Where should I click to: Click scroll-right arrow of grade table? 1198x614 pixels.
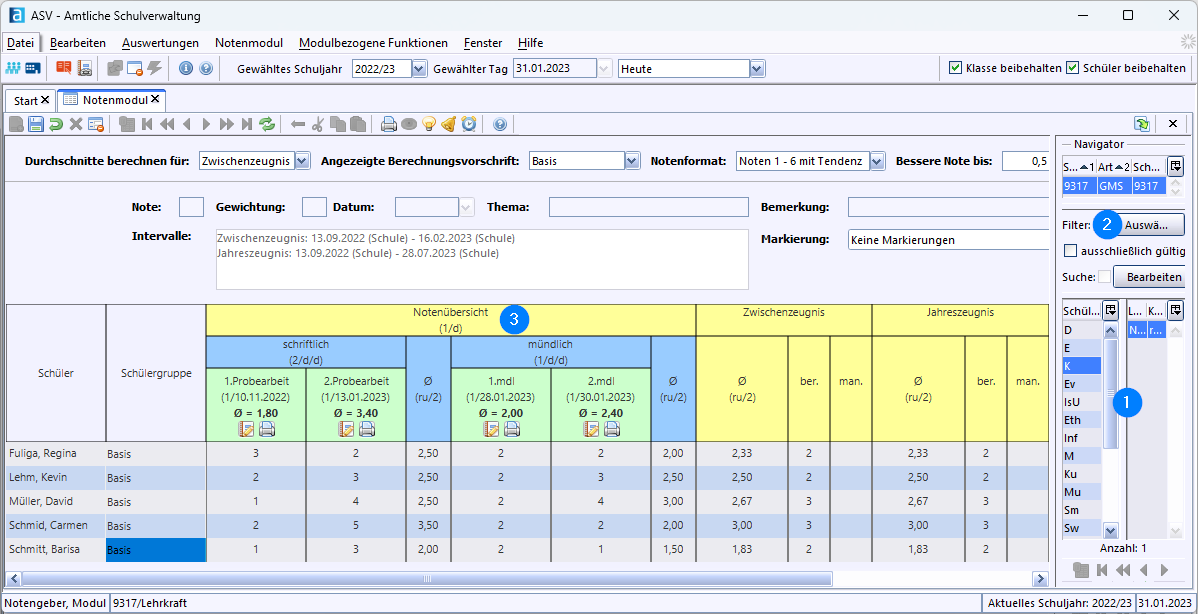(1040, 578)
